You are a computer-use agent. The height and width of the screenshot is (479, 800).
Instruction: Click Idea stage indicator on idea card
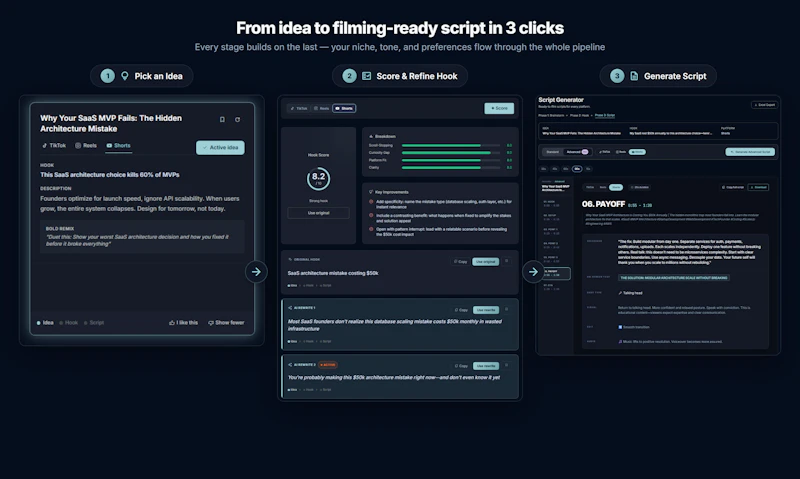[45, 322]
